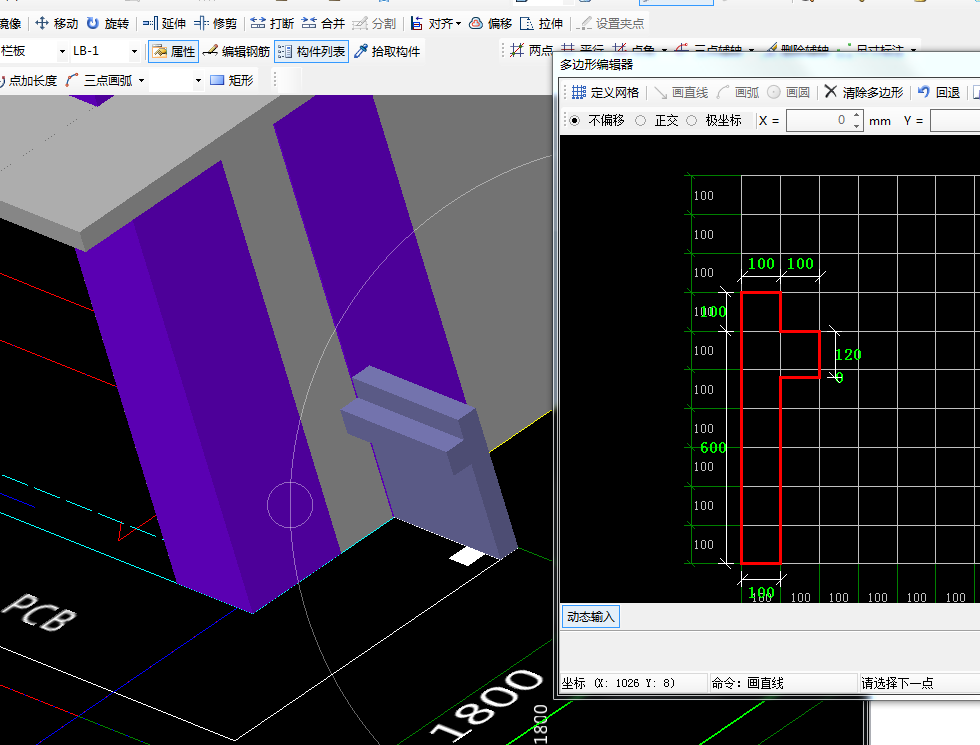The image size is (980, 745).
Task: Select 画弧 in polygon editor
Action: coord(738,92)
